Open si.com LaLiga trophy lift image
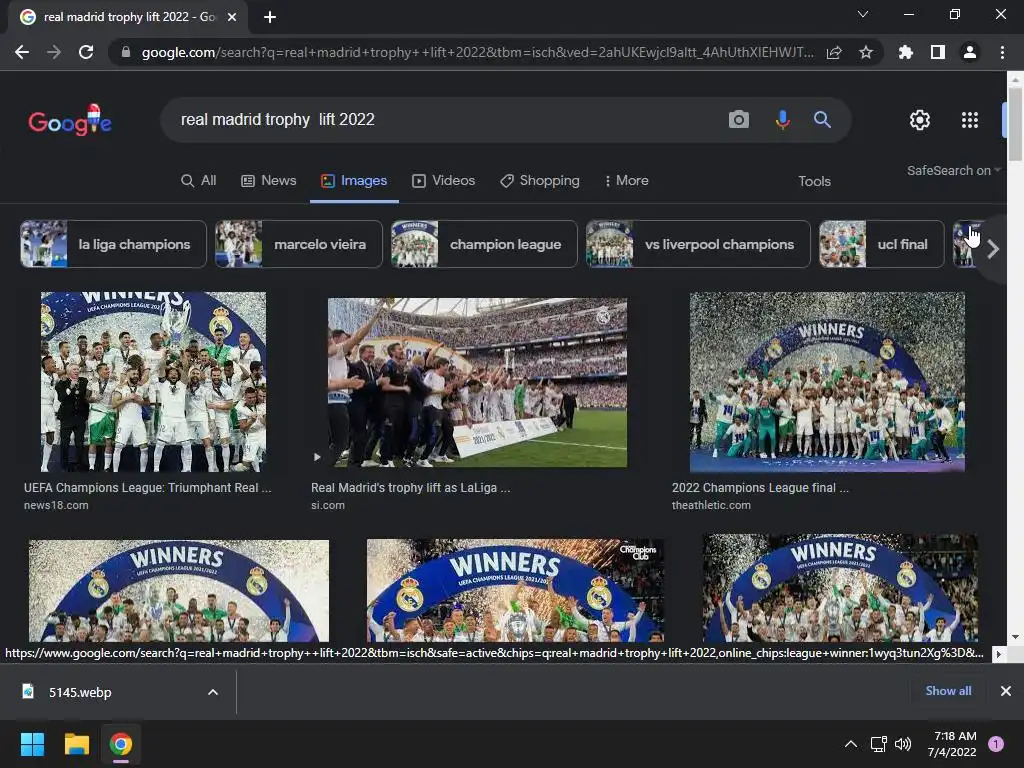 pos(477,383)
